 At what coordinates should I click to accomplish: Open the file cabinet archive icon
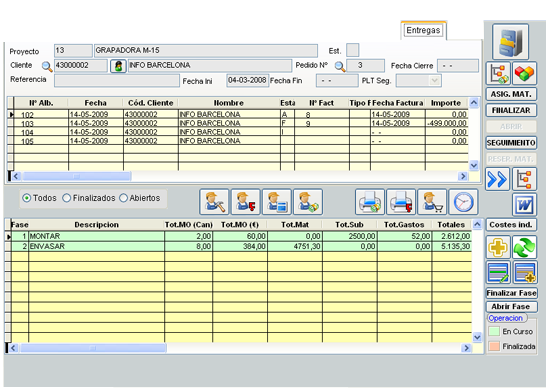point(510,42)
